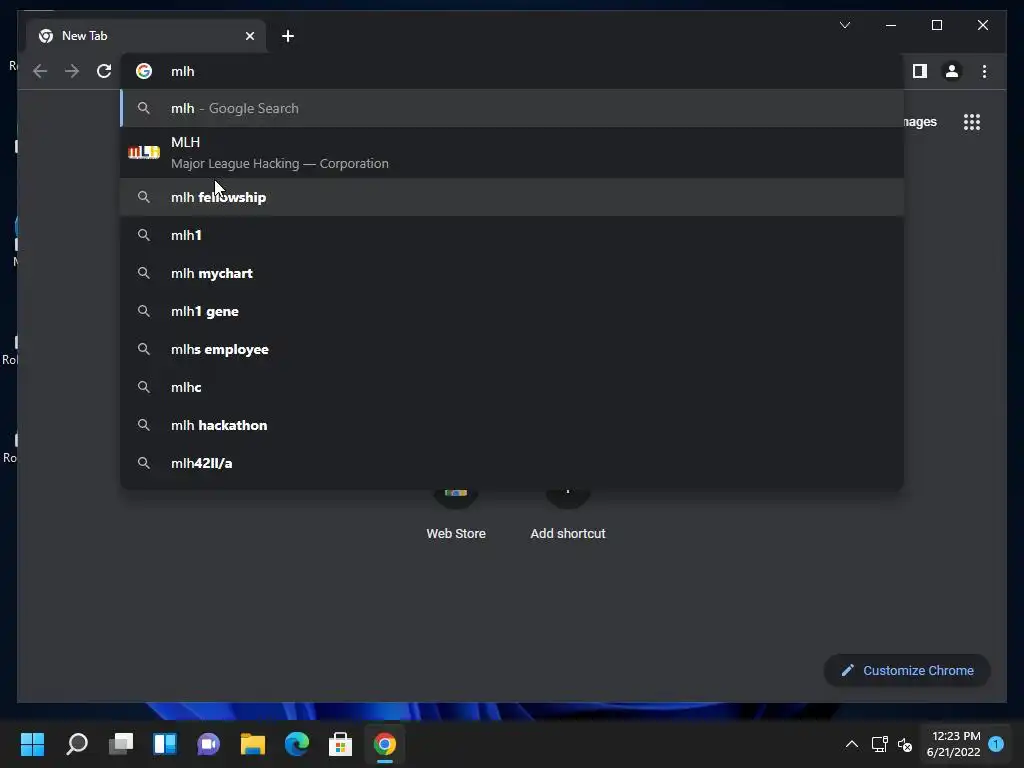Click the back navigation arrow
Viewport: 1024px width, 768px height.
[40, 71]
